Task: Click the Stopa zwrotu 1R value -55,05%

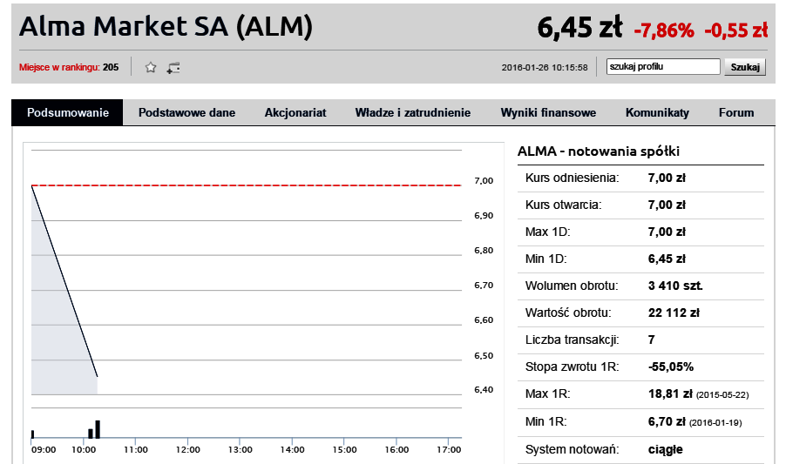Action: click(671, 367)
